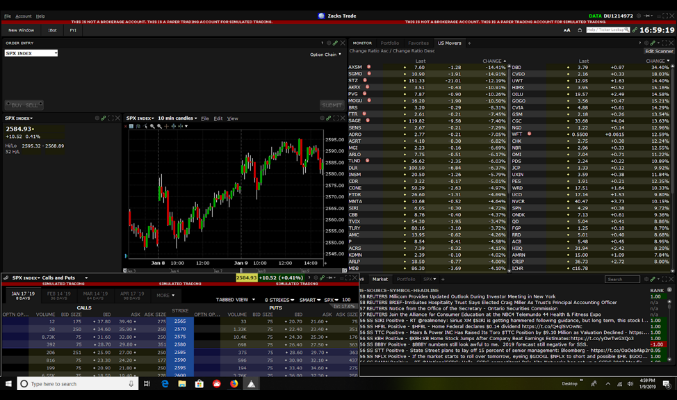This screenshot has height=400, width=677.
Task: Select JAN 17 '19 expiry tab
Action: pos(23,295)
